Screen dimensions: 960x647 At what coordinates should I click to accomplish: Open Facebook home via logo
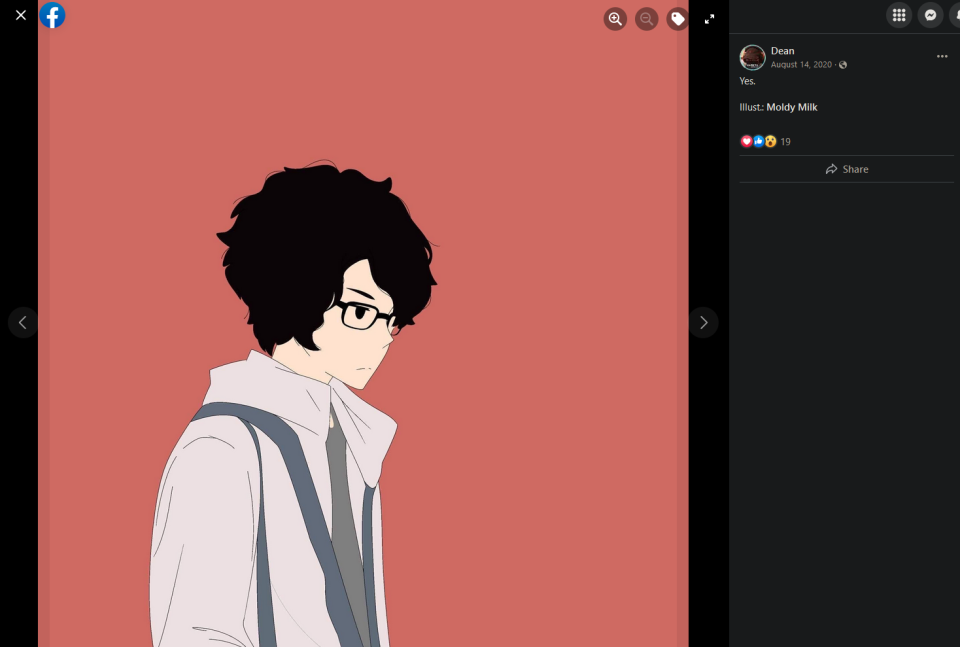53,15
